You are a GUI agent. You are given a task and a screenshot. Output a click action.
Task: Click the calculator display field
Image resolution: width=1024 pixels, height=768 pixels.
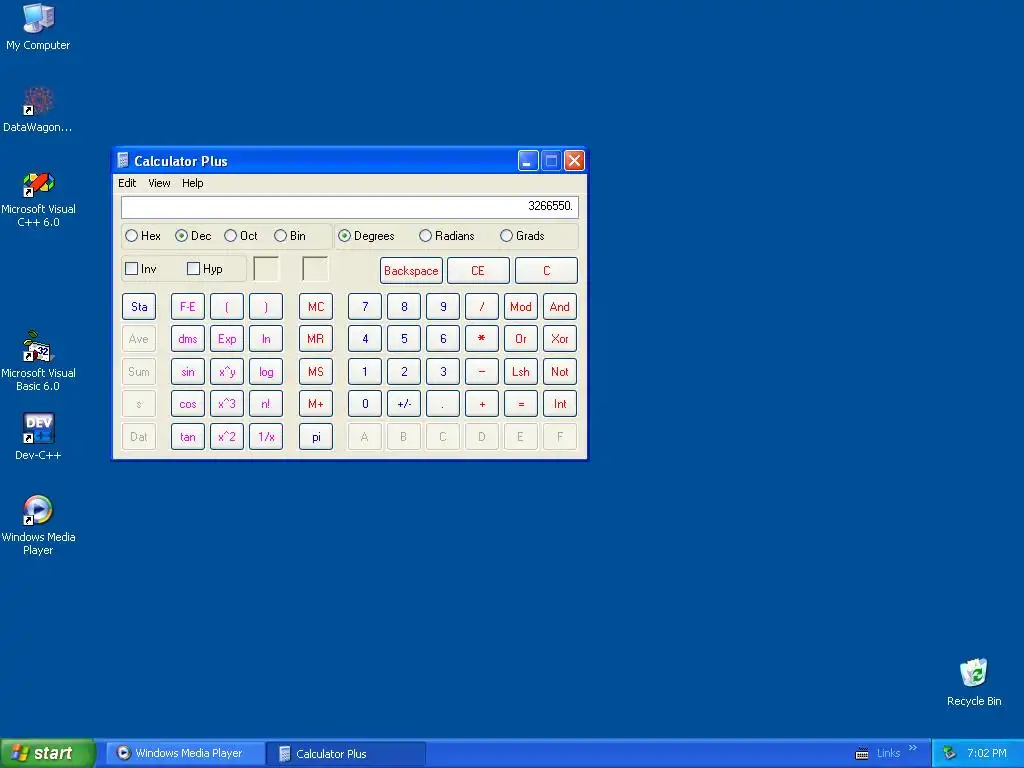click(349, 207)
